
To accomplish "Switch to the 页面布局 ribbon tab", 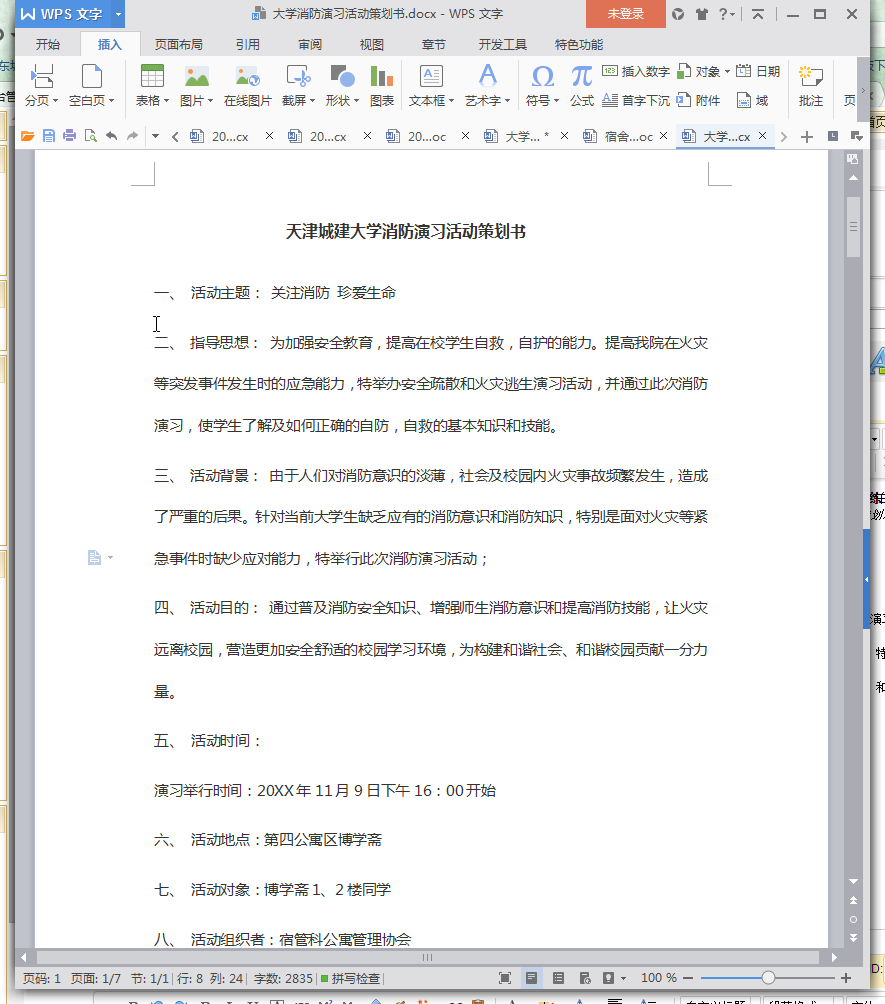I will tap(179, 44).
